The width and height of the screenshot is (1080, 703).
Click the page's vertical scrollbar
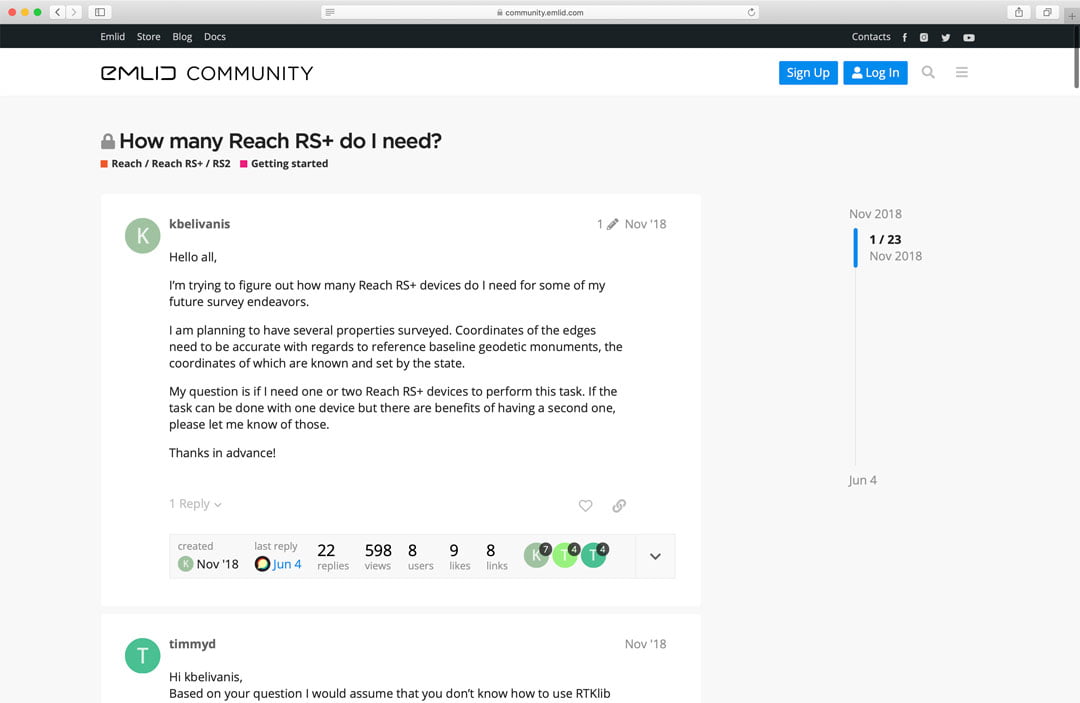pyautogui.click(x=1076, y=58)
